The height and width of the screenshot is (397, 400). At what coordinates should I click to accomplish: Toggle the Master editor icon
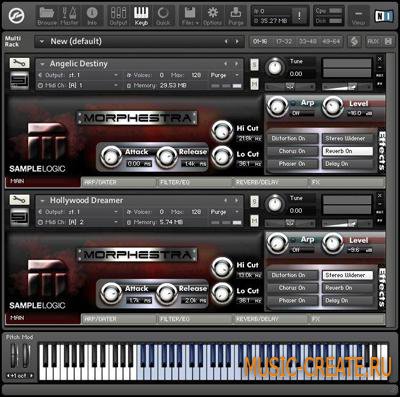point(69,16)
